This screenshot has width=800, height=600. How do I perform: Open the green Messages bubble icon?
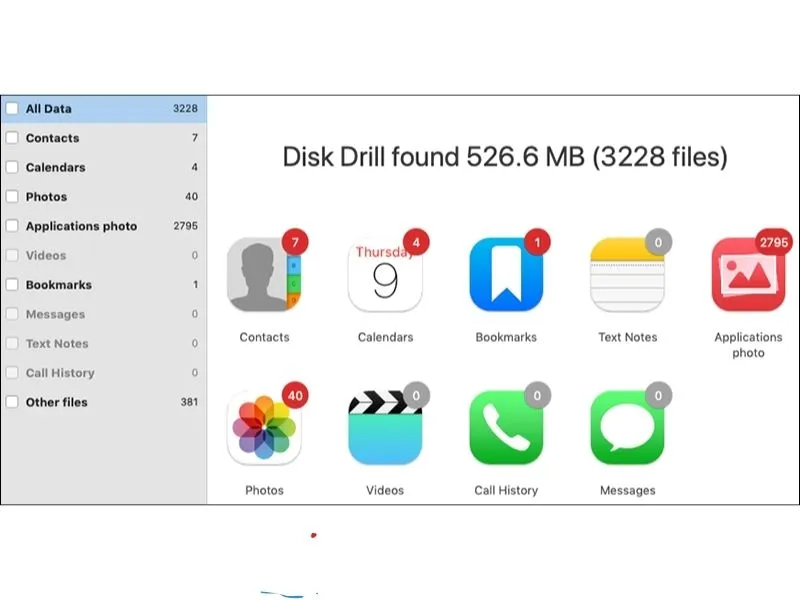[628, 428]
